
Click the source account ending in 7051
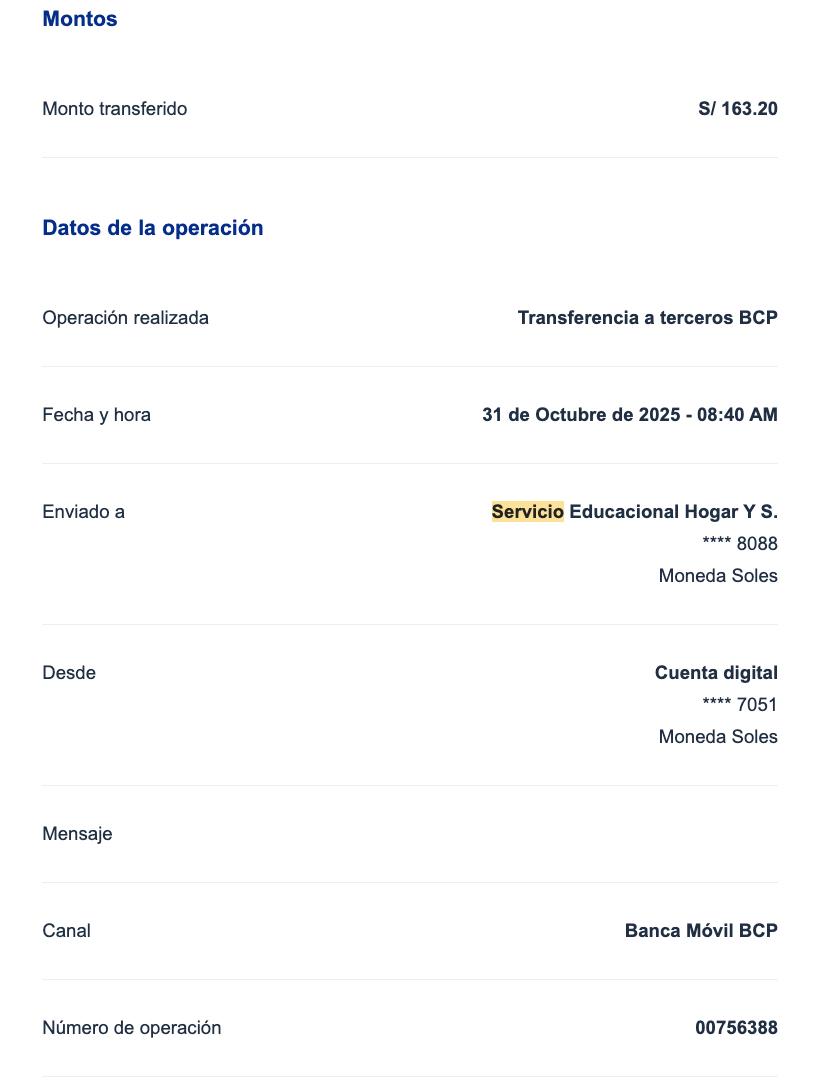pos(740,705)
